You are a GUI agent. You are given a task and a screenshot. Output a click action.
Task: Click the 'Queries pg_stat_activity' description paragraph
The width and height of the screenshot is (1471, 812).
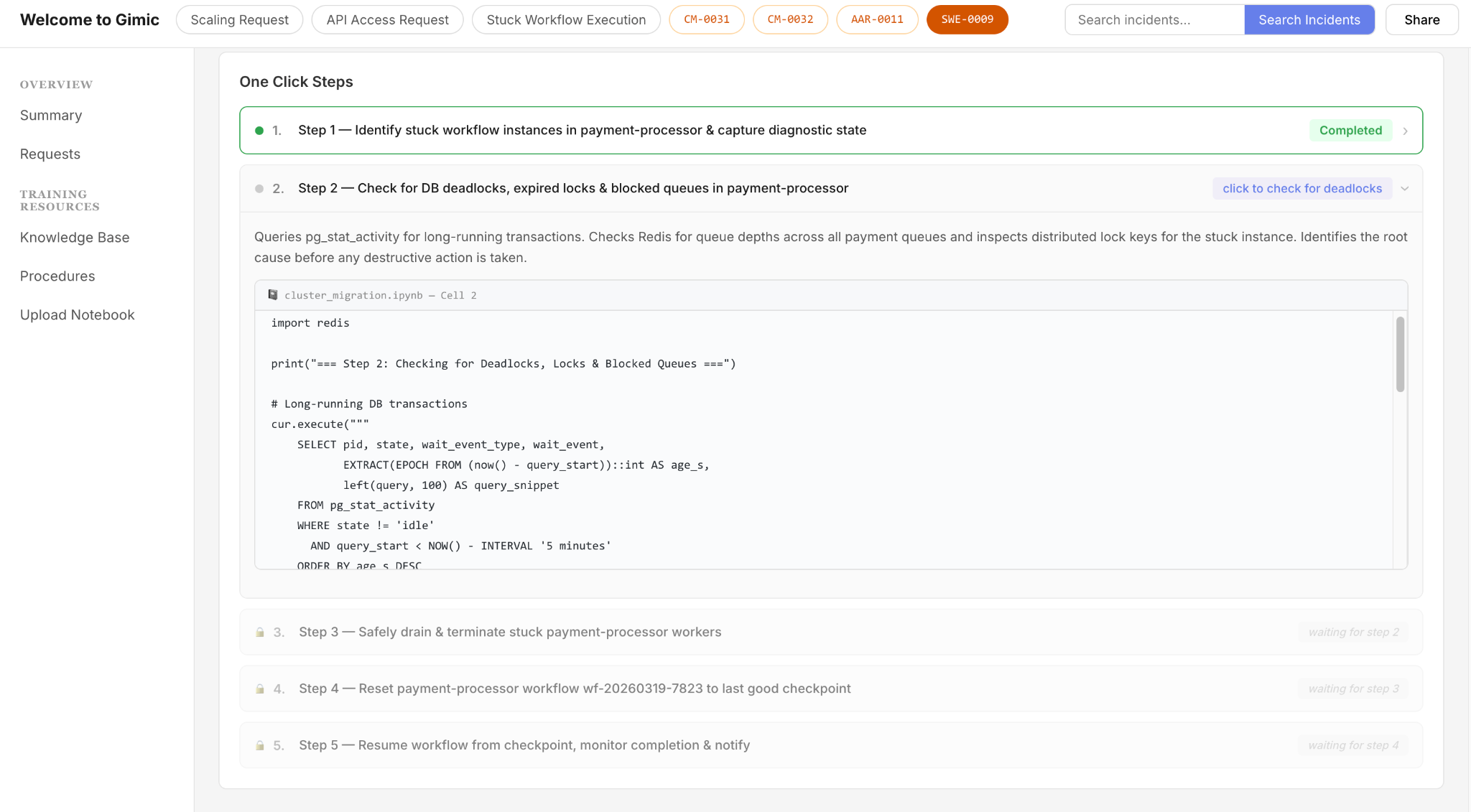tap(831, 247)
